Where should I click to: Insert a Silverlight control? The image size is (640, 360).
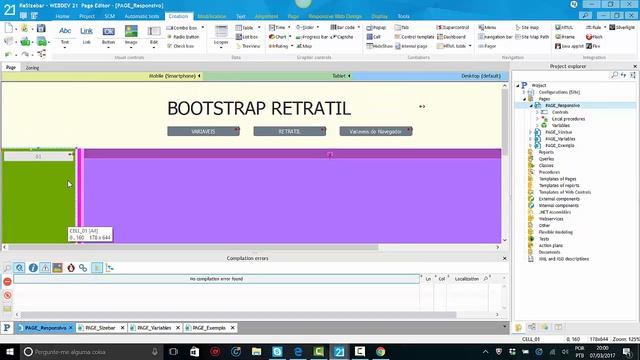[x=622, y=27]
